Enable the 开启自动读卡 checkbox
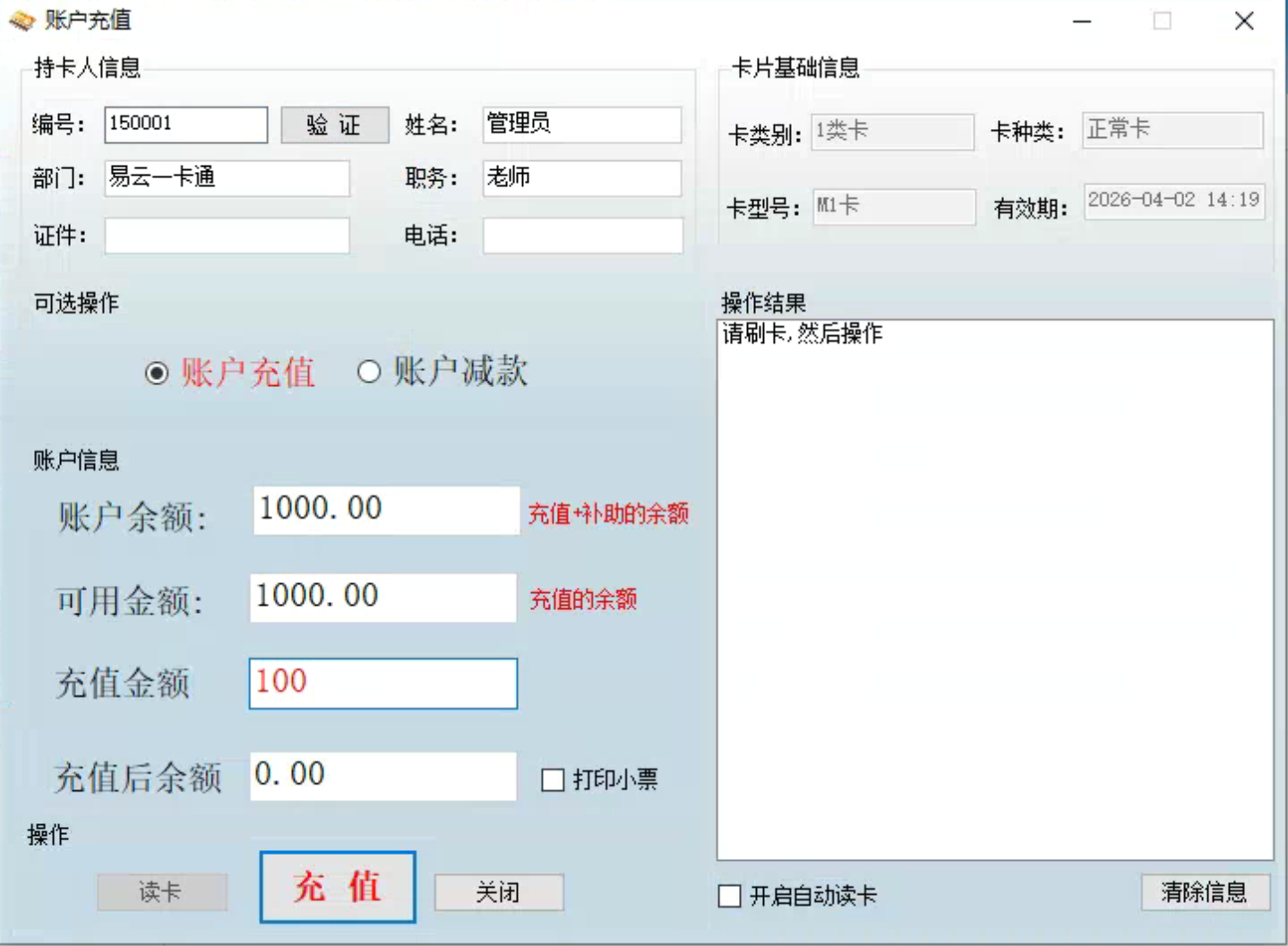This screenshot has height=946, width=1288. 730,895
